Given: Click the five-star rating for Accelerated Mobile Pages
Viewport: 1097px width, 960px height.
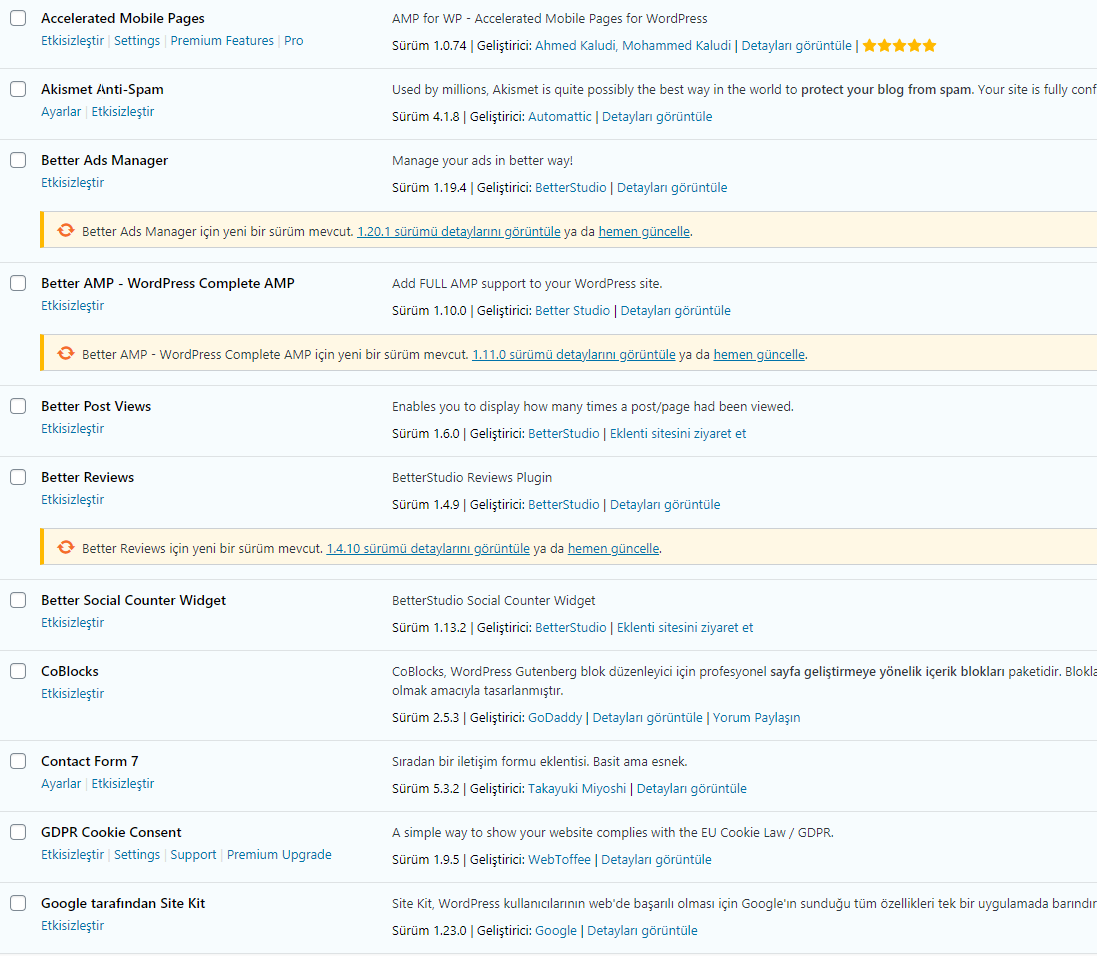Looking at the screenshot, I should click(899, 45).
